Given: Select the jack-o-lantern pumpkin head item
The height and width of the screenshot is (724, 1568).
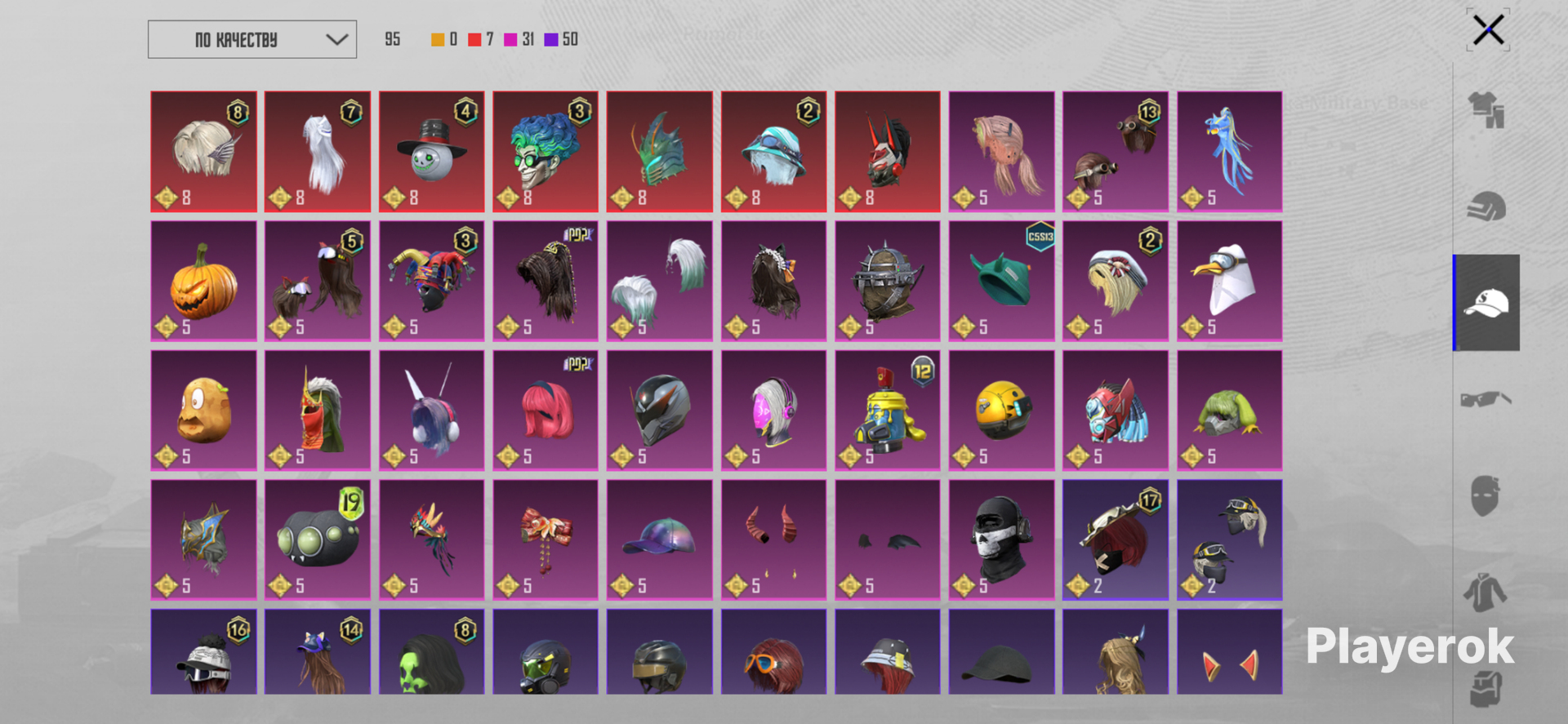Looking at the screenshot, I should tap(204, 281).
